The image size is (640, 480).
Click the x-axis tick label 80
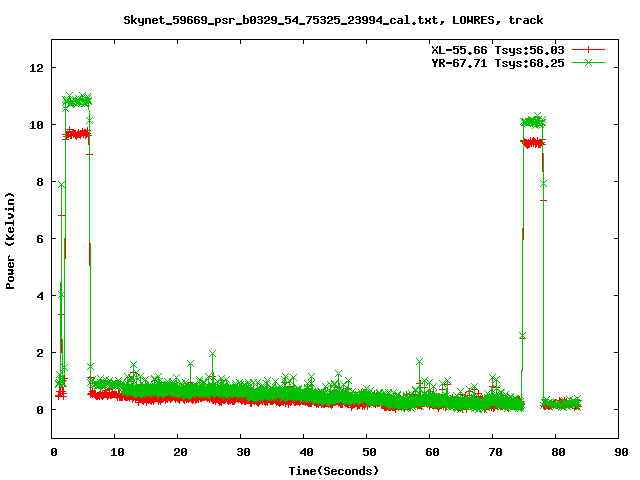coord(558,452)
